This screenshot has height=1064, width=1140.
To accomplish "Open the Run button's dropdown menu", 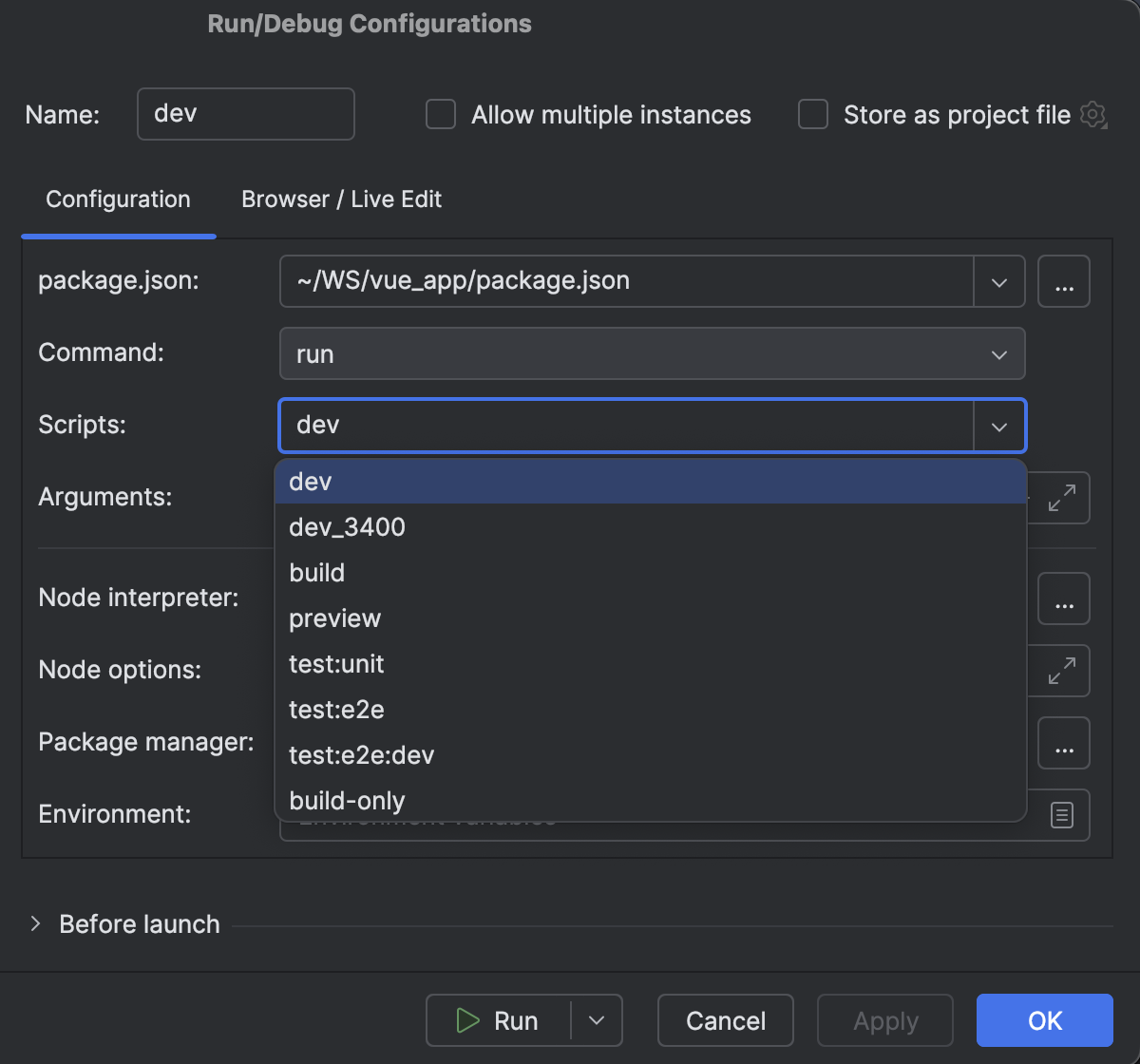I will click(597, 1020).
